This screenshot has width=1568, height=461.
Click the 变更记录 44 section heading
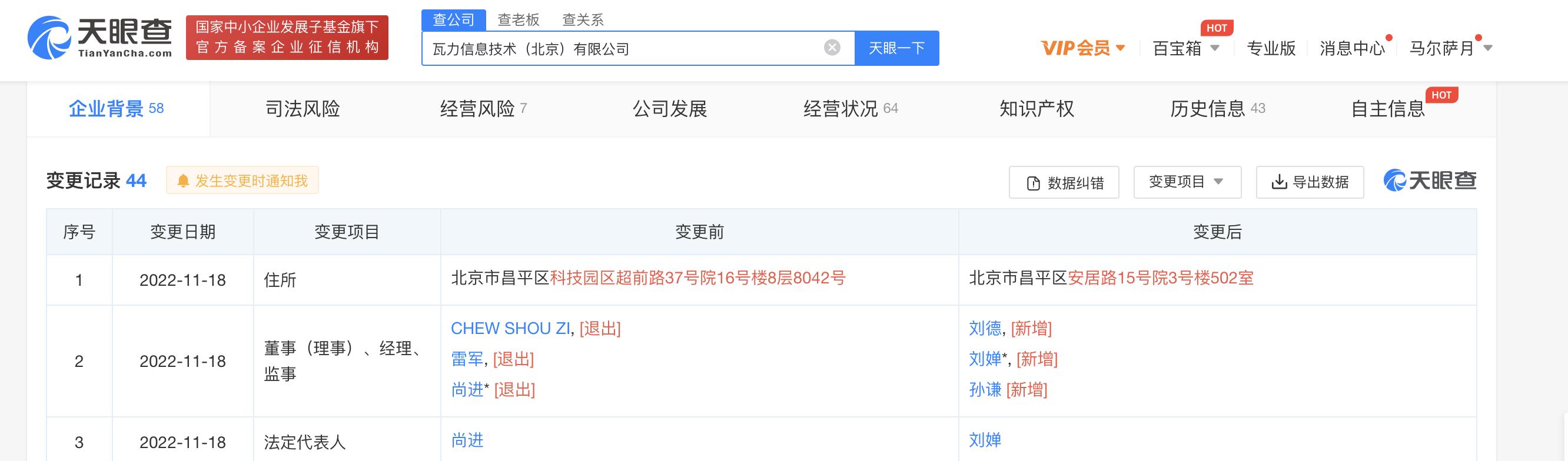[97, 181]
